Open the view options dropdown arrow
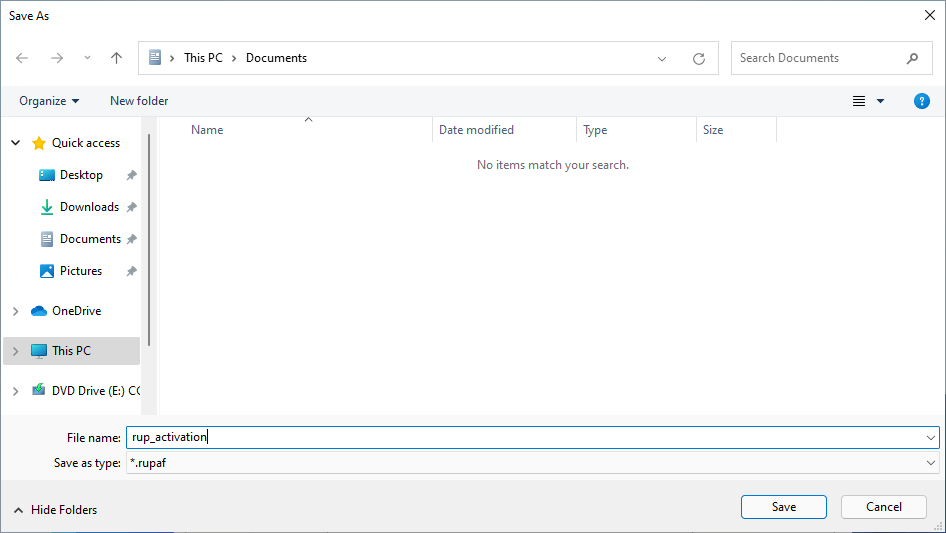Image resolution: width=946 pixels, height=533 pixels. 881,101
